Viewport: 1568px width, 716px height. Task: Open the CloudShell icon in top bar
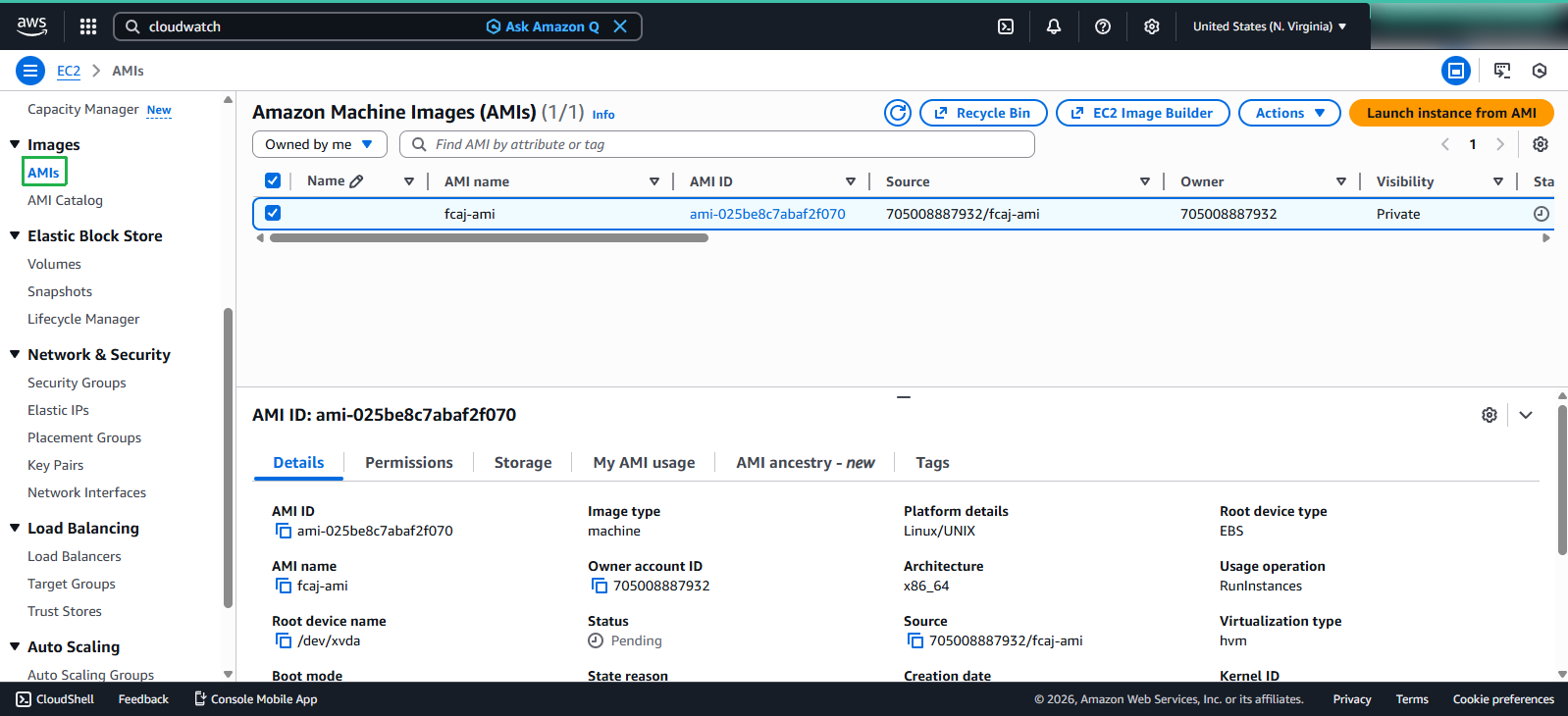point(1006,26)
